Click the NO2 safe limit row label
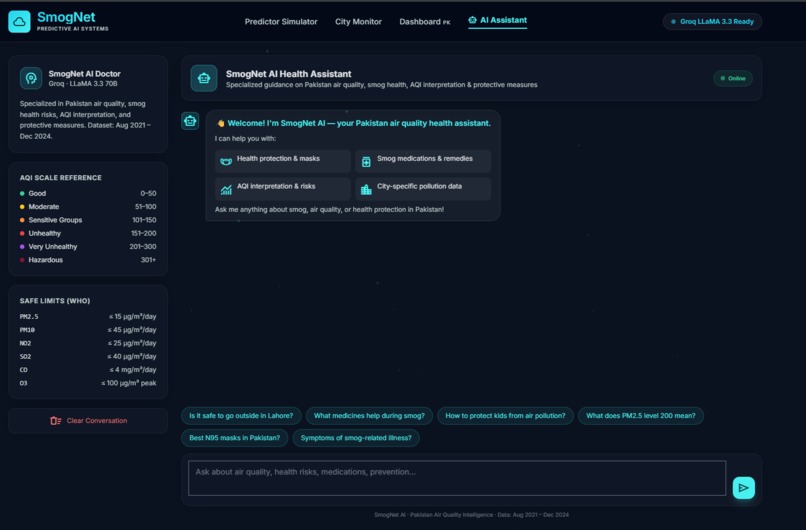The width and height of the screenshot is (806, 530). (25, 343)
